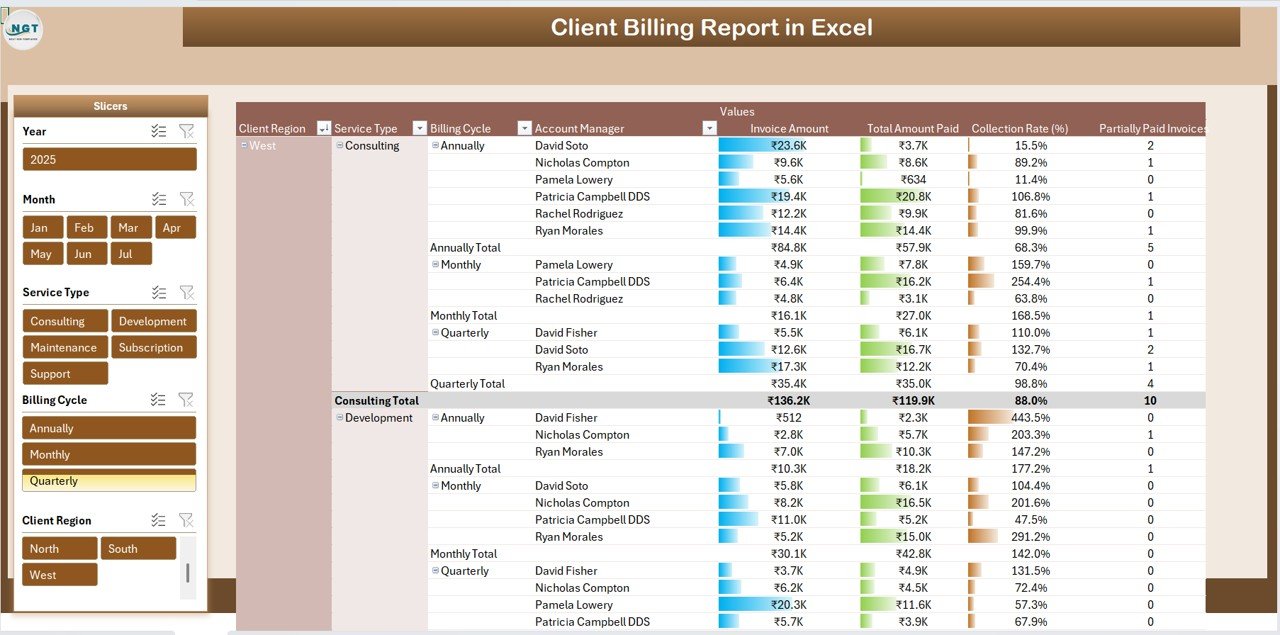Viewport: 1280px width, 635px height.
Task: Collapse the Development service type group
Action: point(339,418)
